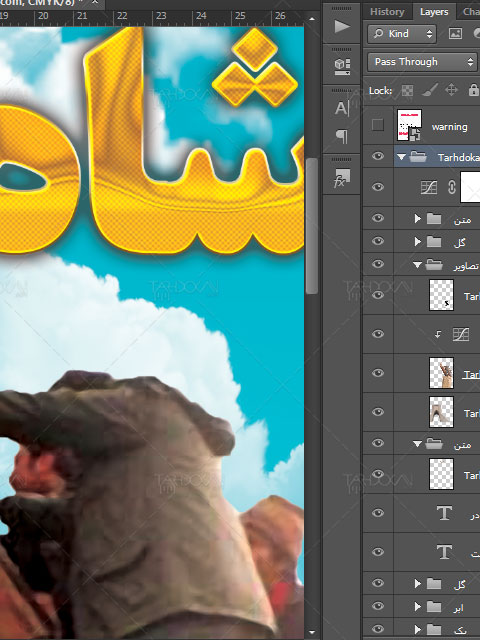Image resolution: width=480 pixels, height=640 pixels.
Task: Hide the raised-arm statue layer
Action: (x=378, y=373)
